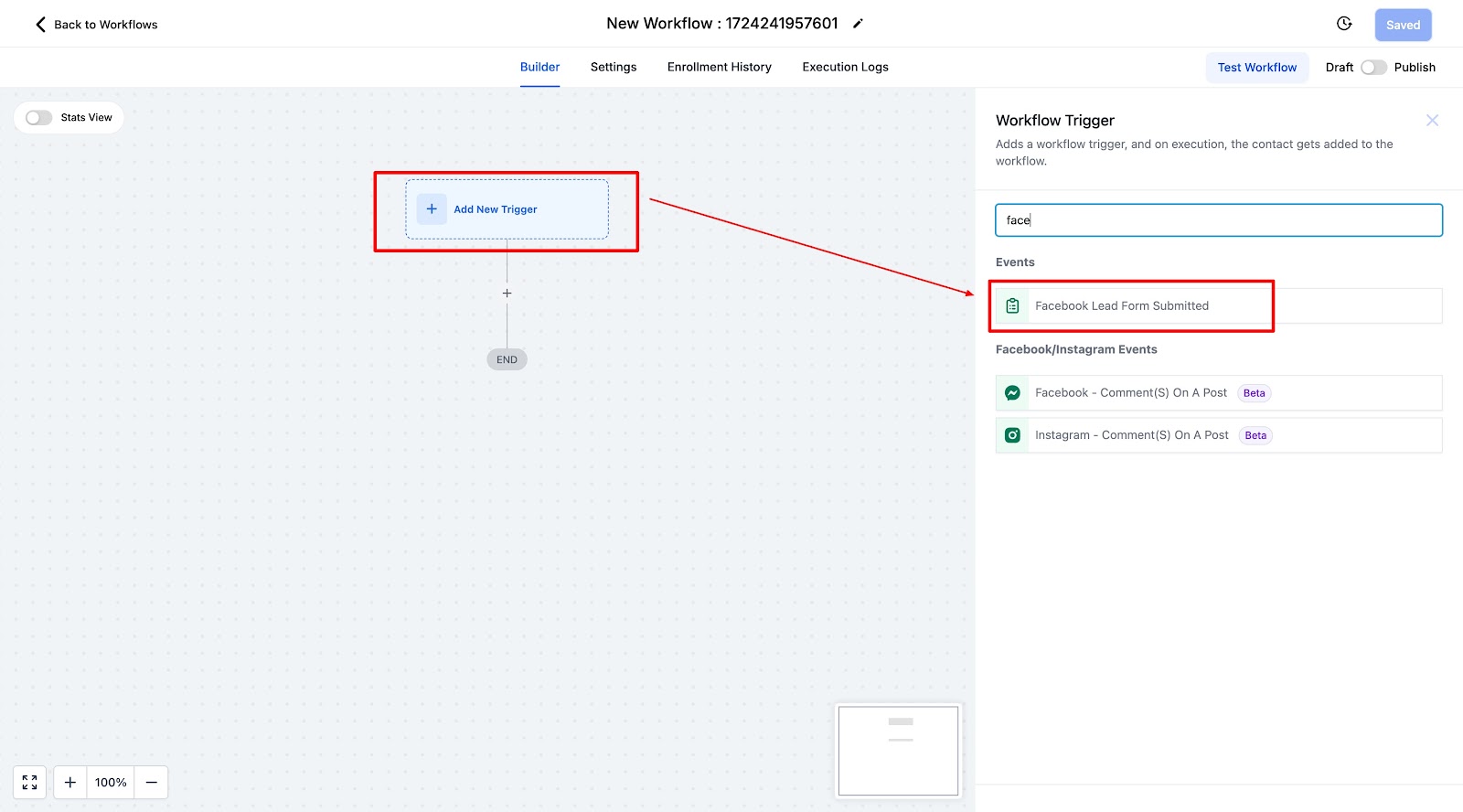Screen dimensions: 1463x812
Task: Zoom in with the plus button
Action: [70, 783]
